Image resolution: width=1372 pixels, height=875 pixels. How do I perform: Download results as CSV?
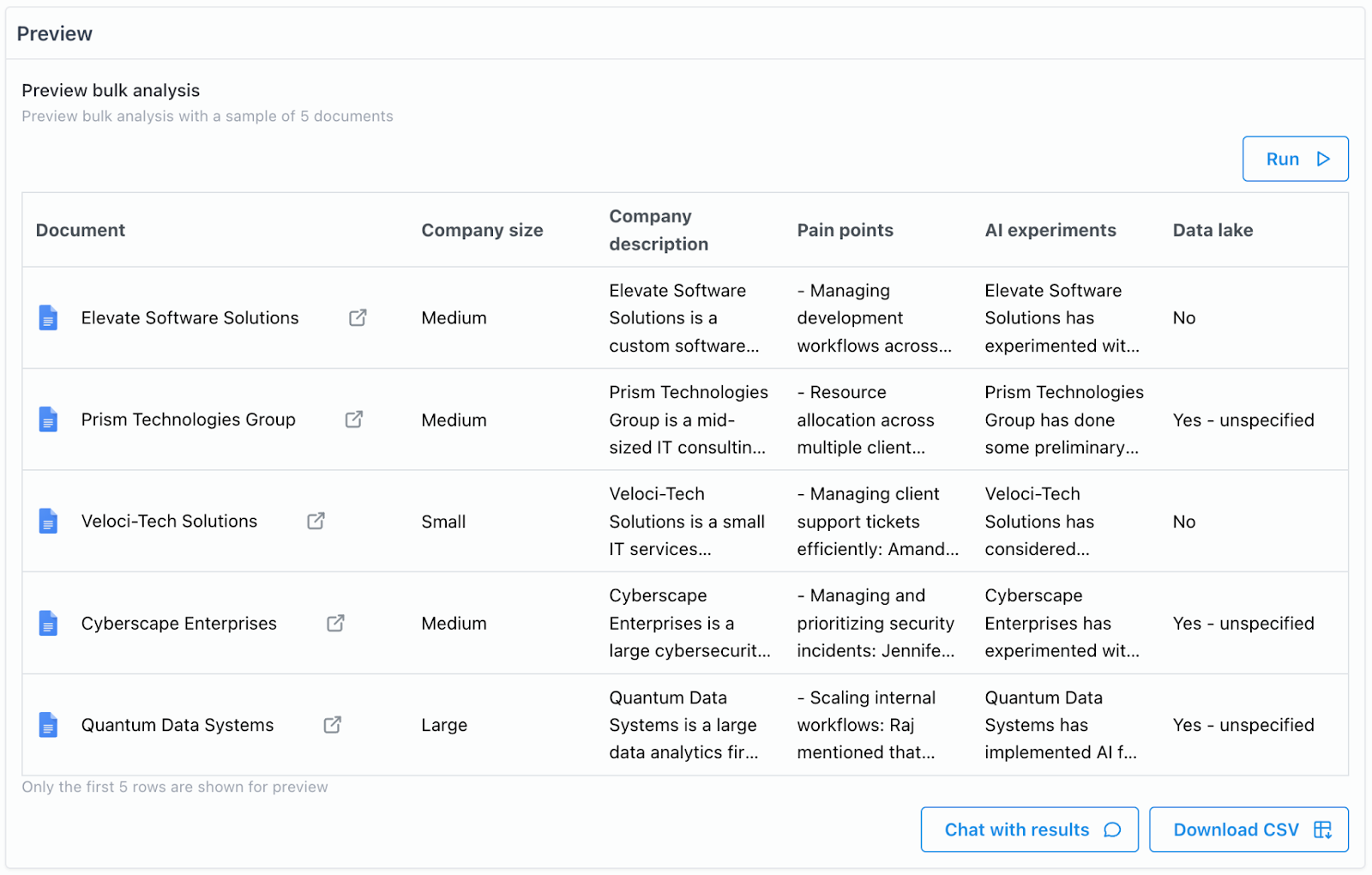[x=1249, y=830]
